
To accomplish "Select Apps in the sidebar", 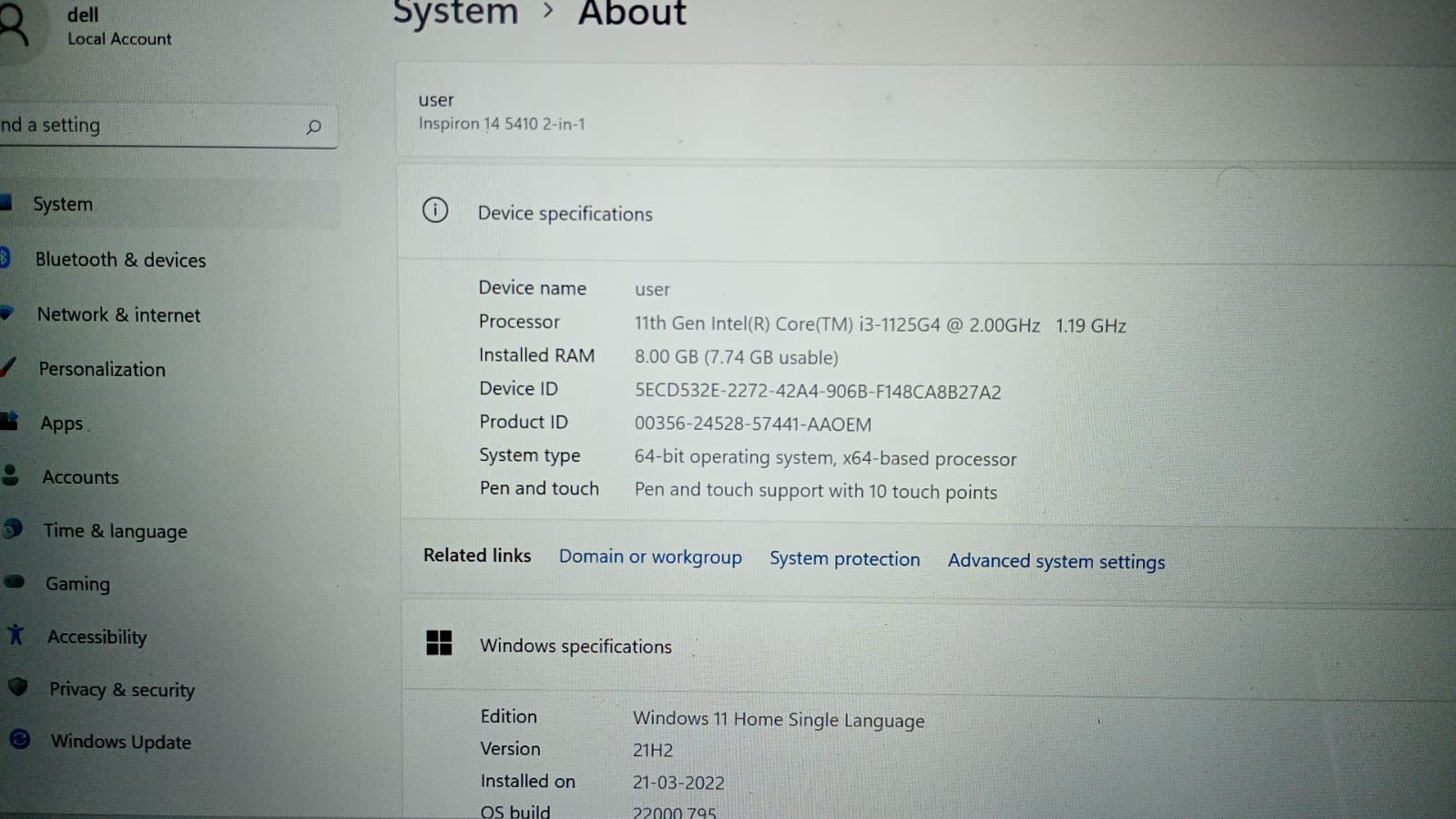I will pos(61,424).
